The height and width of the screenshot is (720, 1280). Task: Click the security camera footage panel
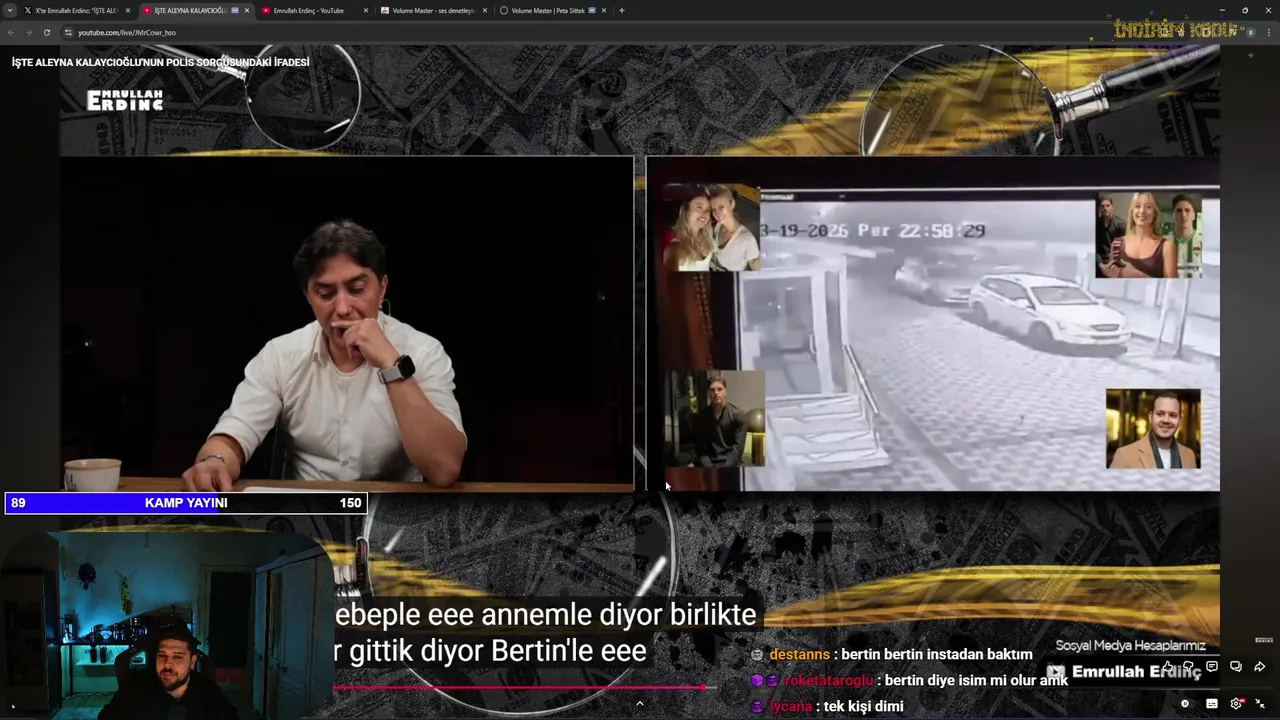tap(932, 323)
